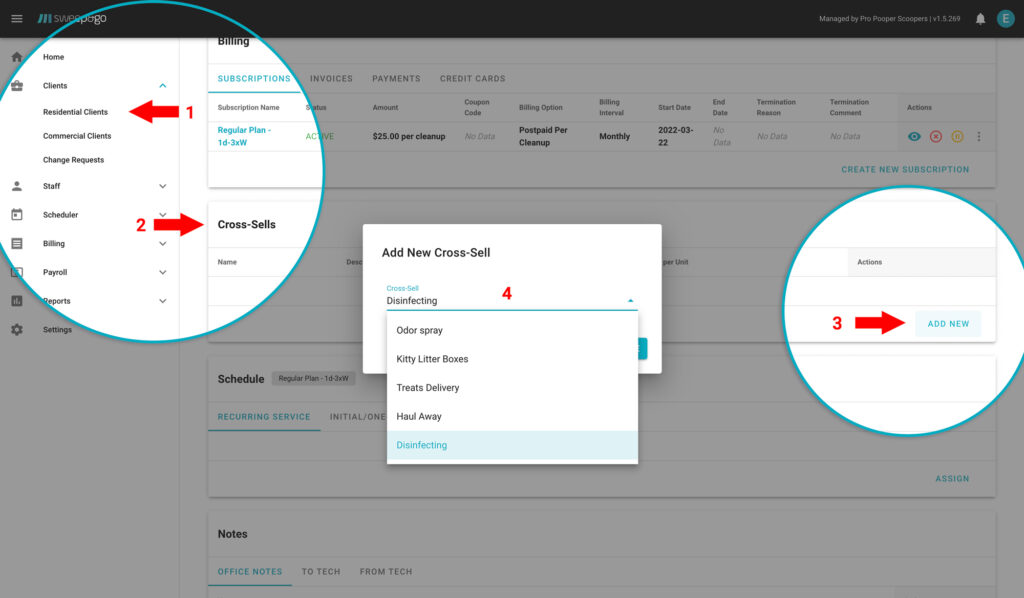View the subscription with the eye toggle

pyautogui.click(x=913, y=136)
